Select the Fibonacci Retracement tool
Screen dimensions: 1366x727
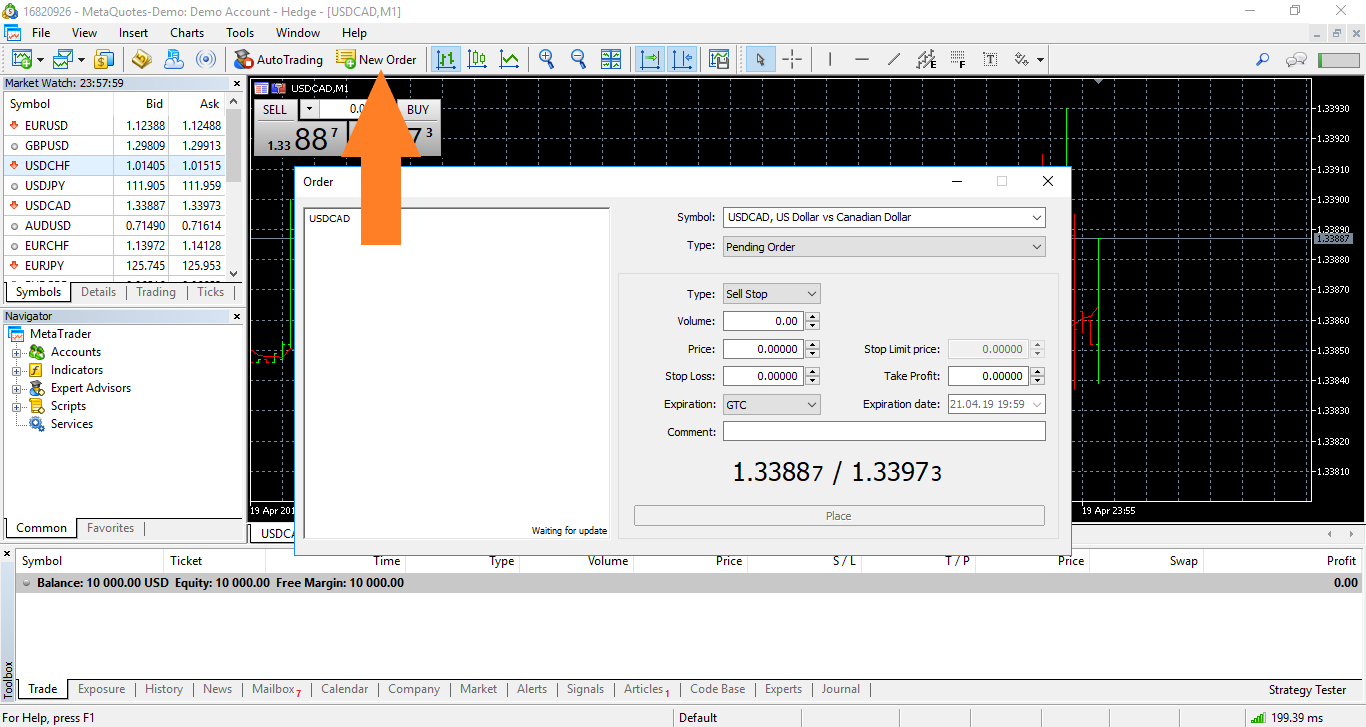(958, 59)
